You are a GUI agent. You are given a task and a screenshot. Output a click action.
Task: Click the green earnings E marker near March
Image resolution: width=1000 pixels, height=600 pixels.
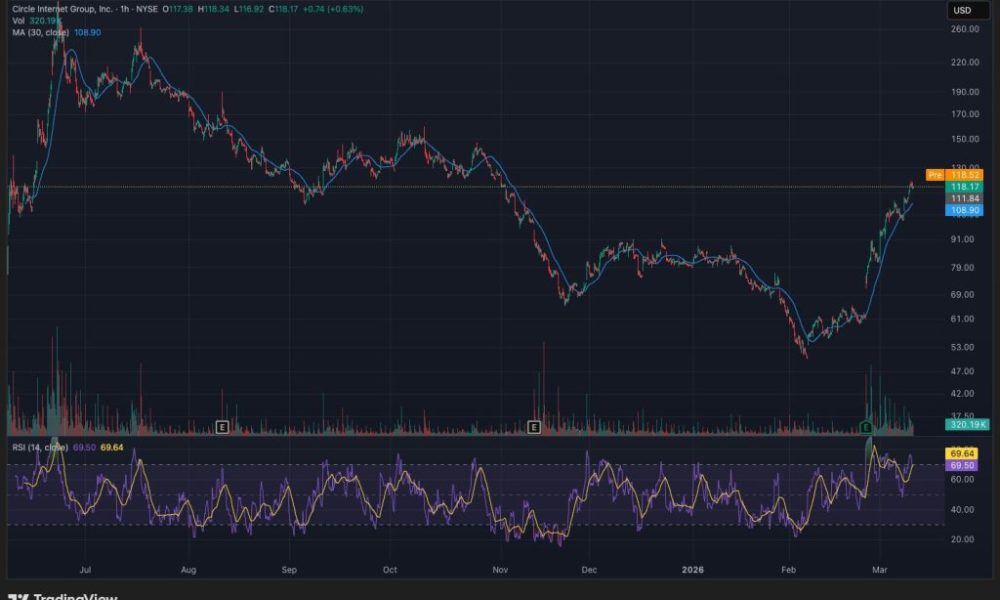[866, 427]
